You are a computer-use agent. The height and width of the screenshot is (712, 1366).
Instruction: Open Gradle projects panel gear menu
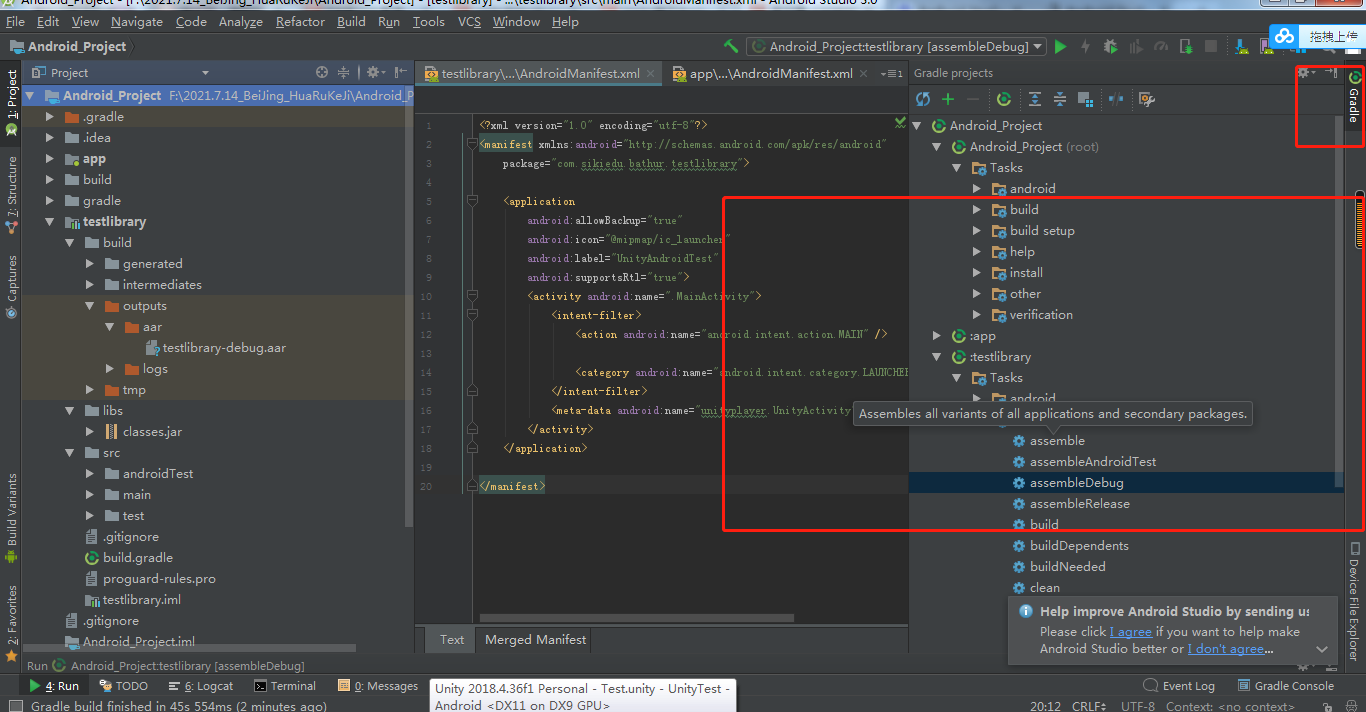pos(1306,72)
